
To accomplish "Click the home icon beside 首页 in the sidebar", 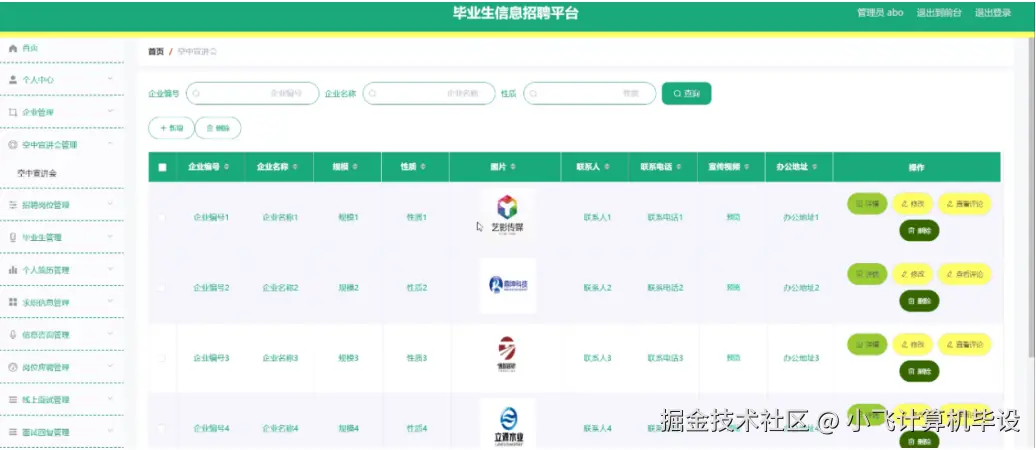I will pos(13,48).
